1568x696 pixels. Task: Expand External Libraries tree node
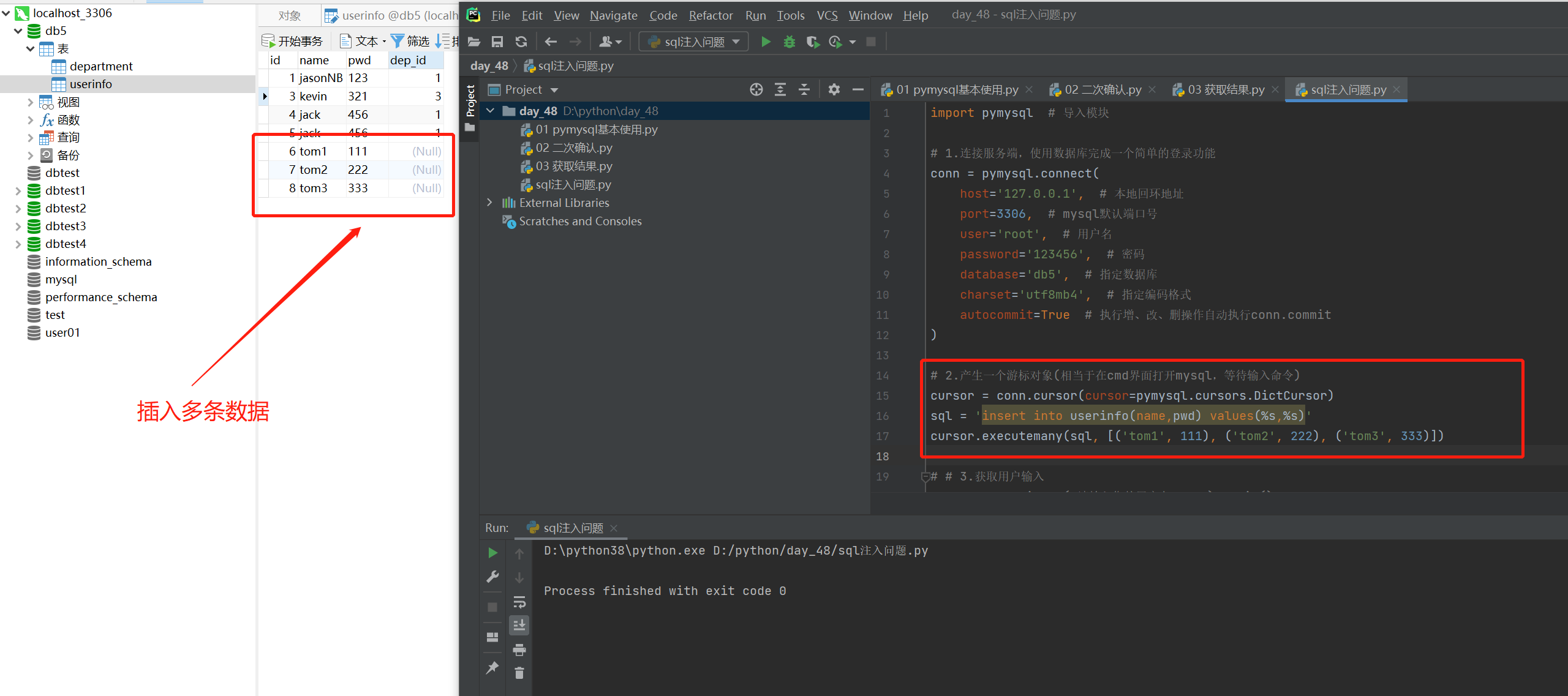pos(489,203)
